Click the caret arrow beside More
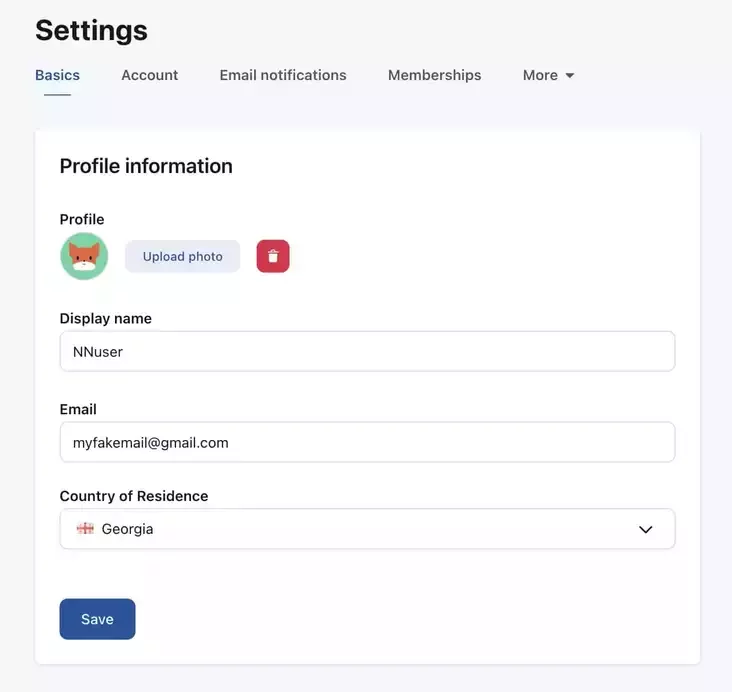The image size is (732, 692). 570,76
